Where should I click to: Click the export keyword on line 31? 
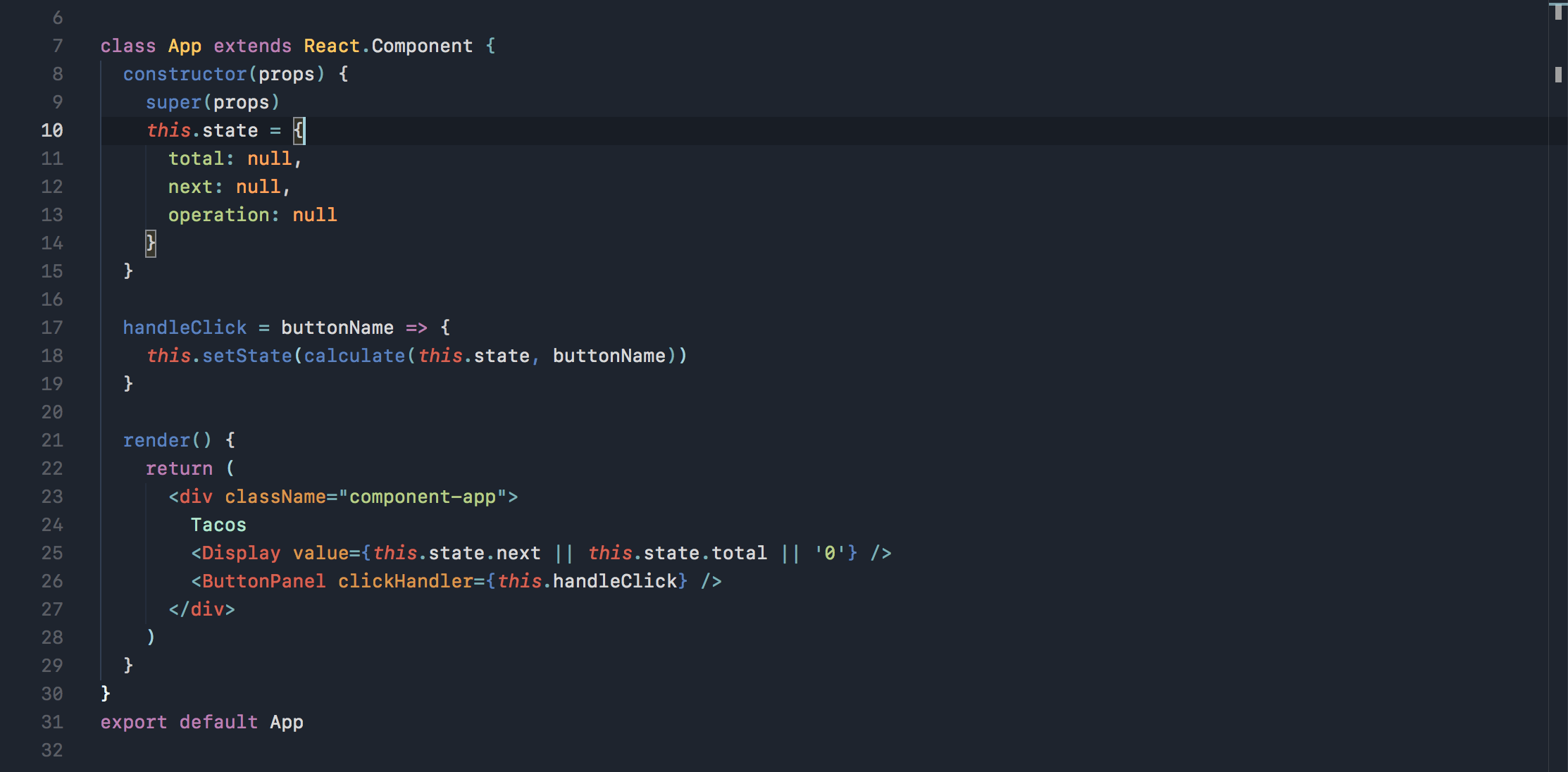tap(134, 722)
